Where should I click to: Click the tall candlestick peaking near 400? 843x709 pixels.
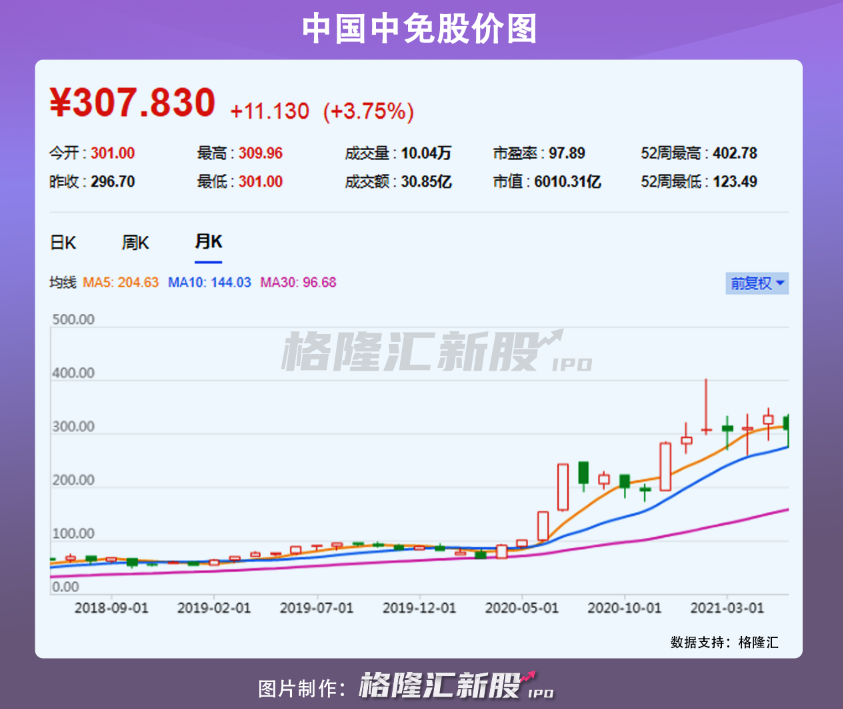(706, 407)
